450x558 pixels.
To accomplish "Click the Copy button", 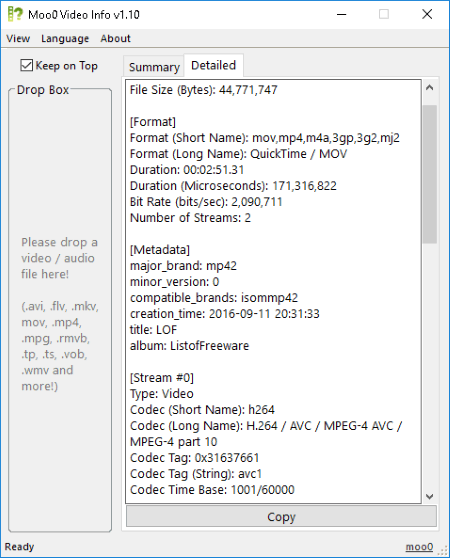I will pos(281,517).
